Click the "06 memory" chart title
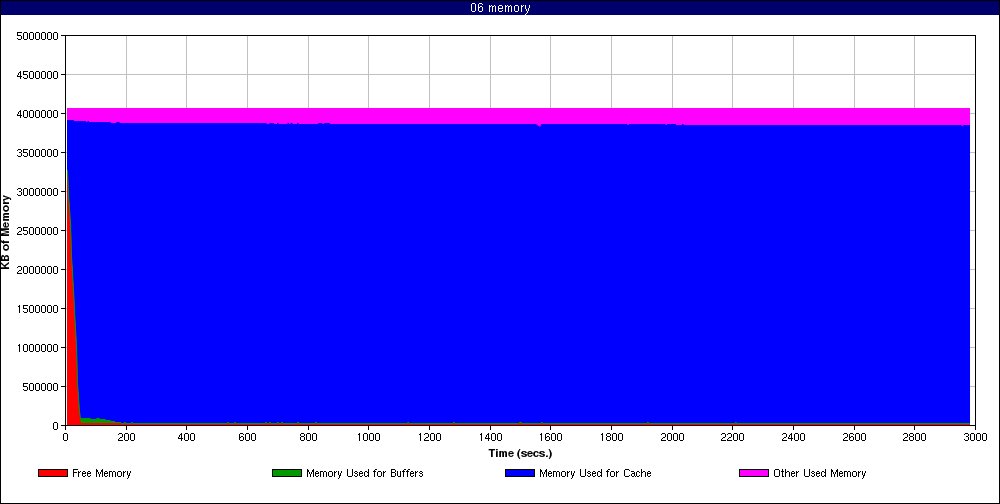This screenshot has height=504, width=1000. click(x=500, y=8)
